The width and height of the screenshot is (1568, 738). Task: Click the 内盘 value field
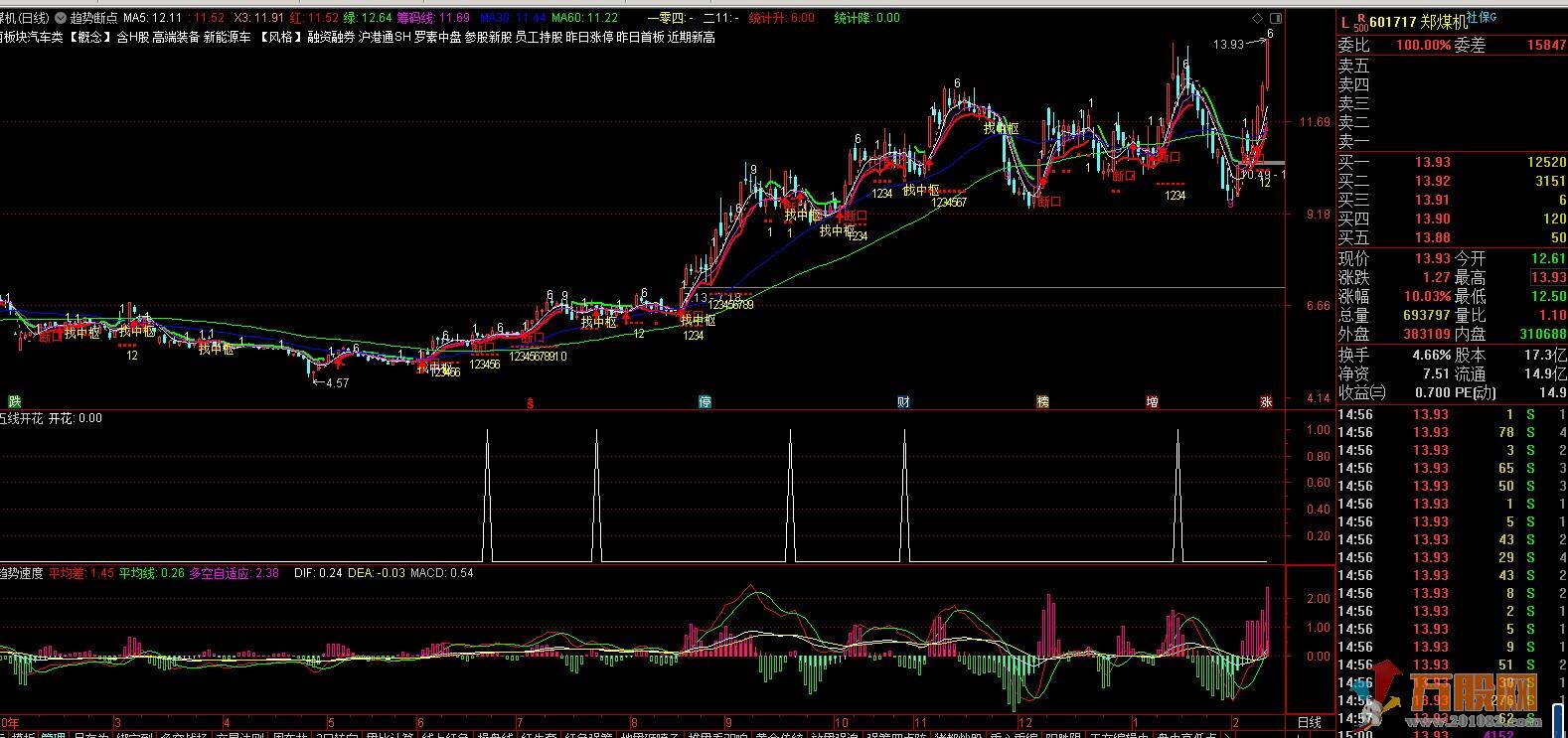[1542, 334]
